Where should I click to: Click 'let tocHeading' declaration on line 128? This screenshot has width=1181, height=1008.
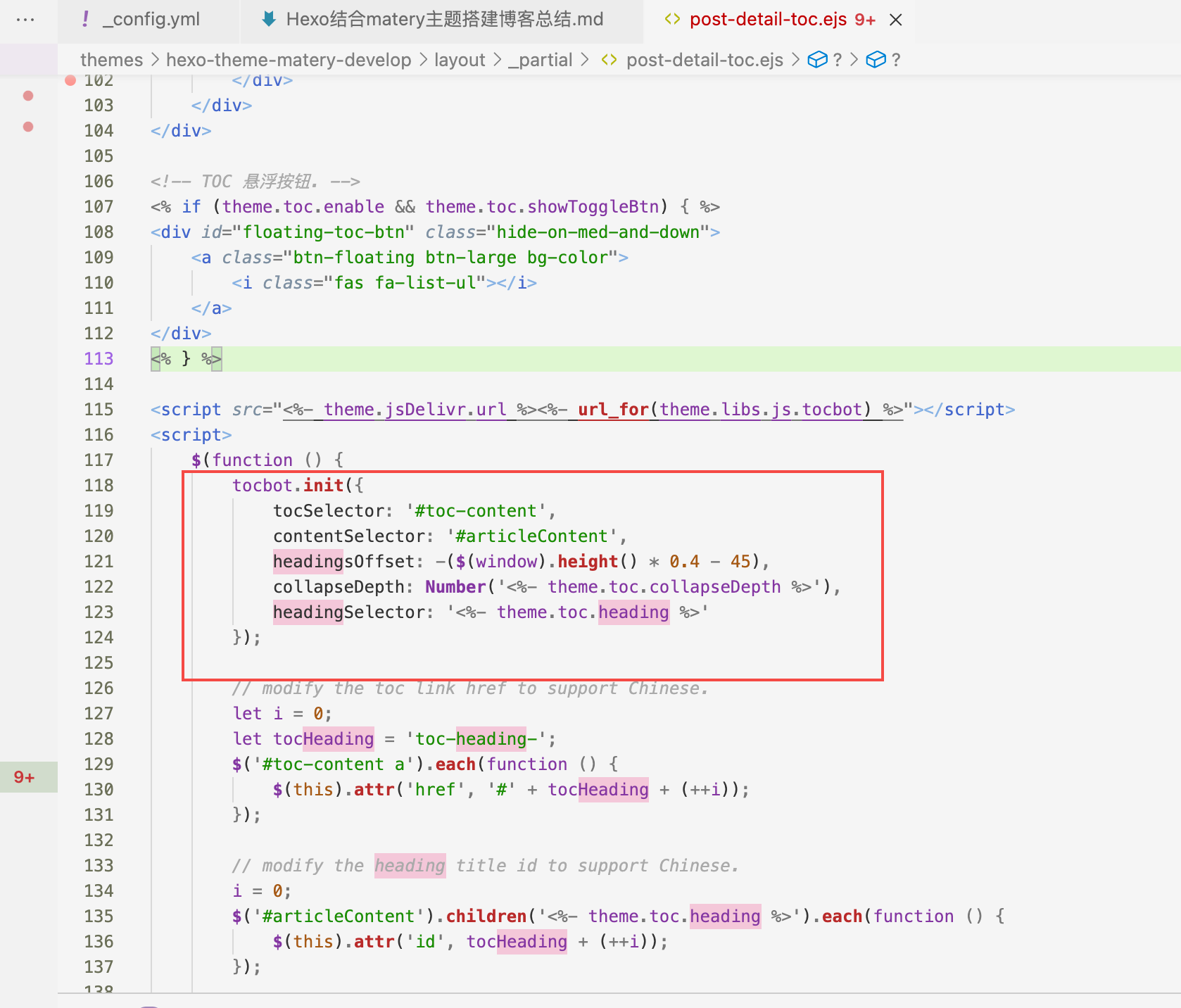[x=303, y=738]
